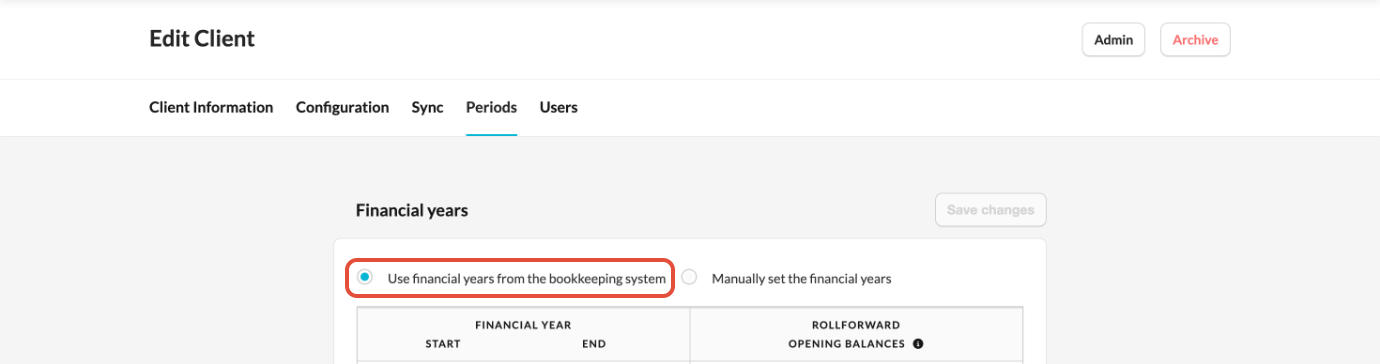The height and width of the screenshot is (364, 1380).
Task: Click the 'Manually set the financial years' label text
Action: (801, 279)
